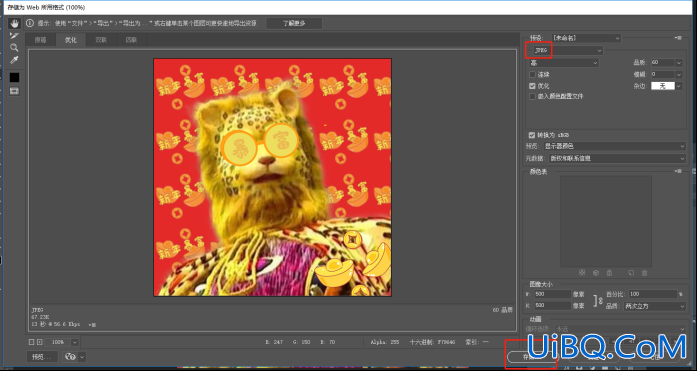Switch to the 双联 tab
697x371 pixels.
tap(101, 40)
